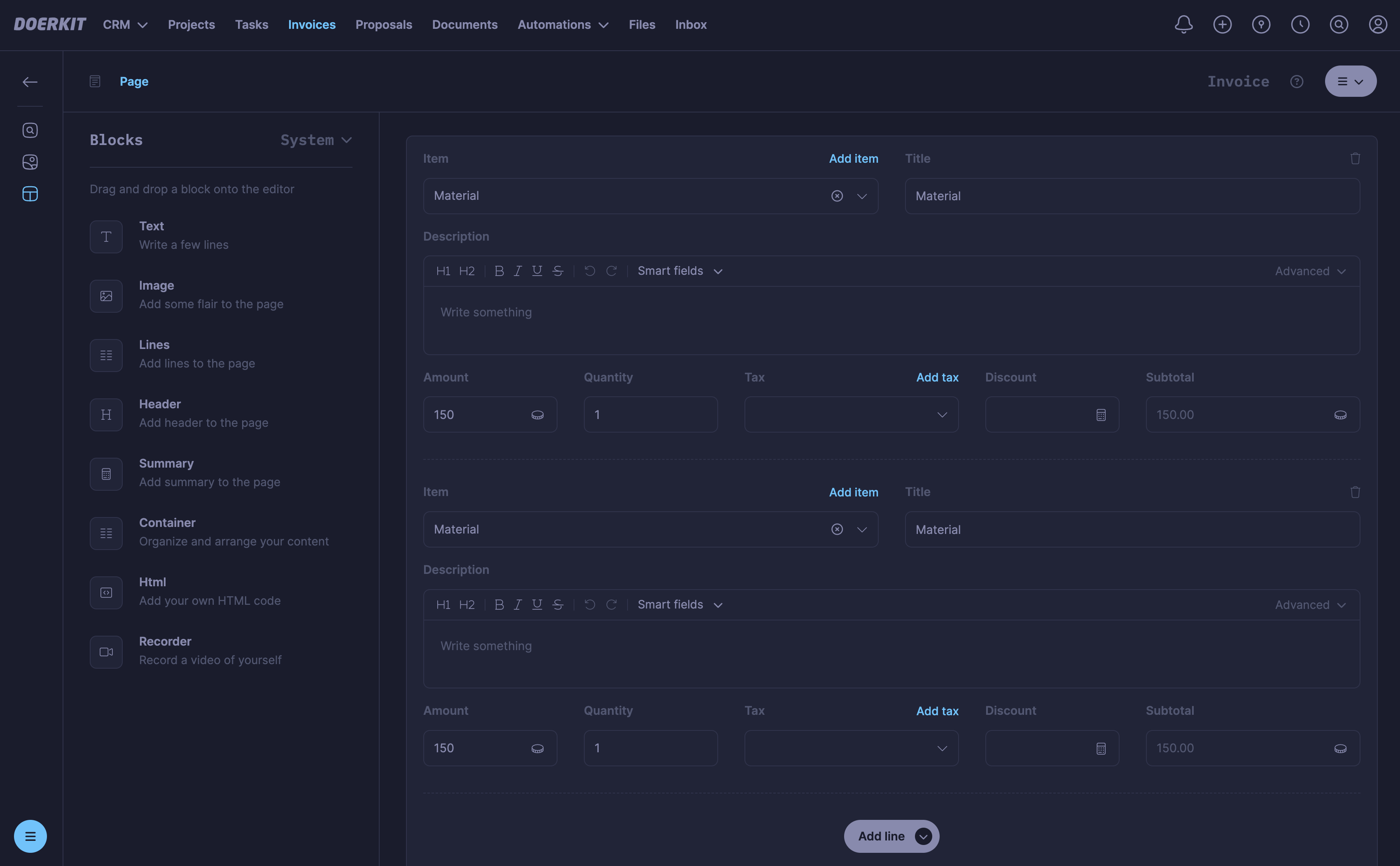This screenshot has height=866, width=1400.
Task: Click the Add line button
Action: click(882, 836)
